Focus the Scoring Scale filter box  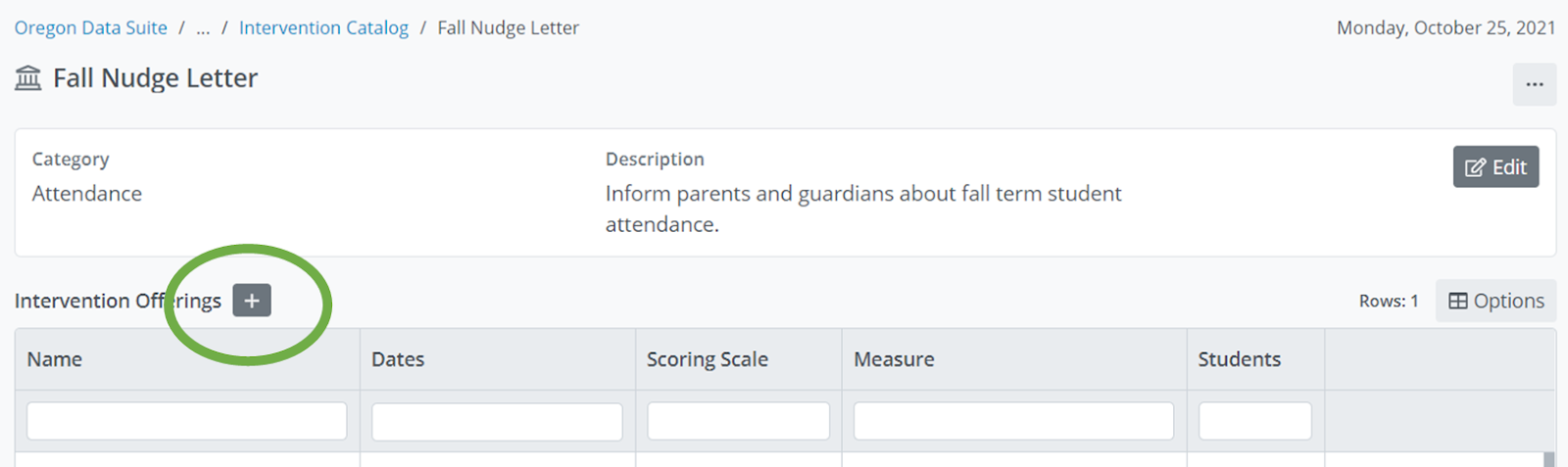point(738,421)
